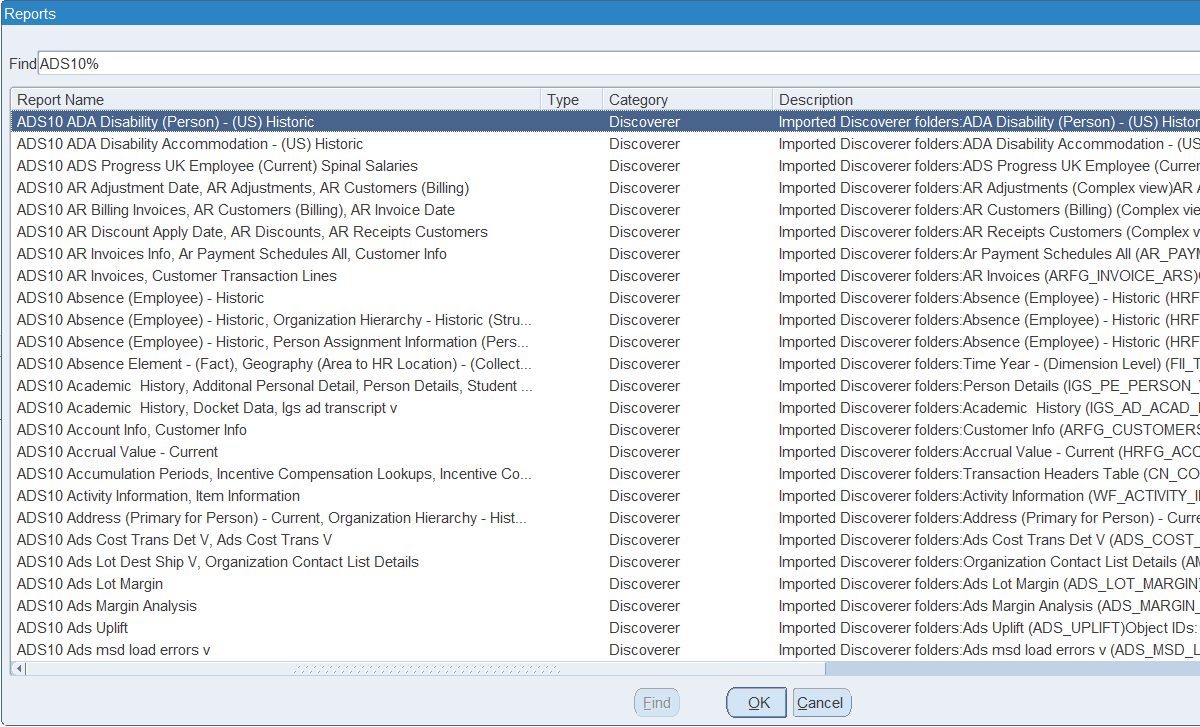
Task: Select ADS10 Academic History, Additonal Personal Detail row
Action: point(606,386)
